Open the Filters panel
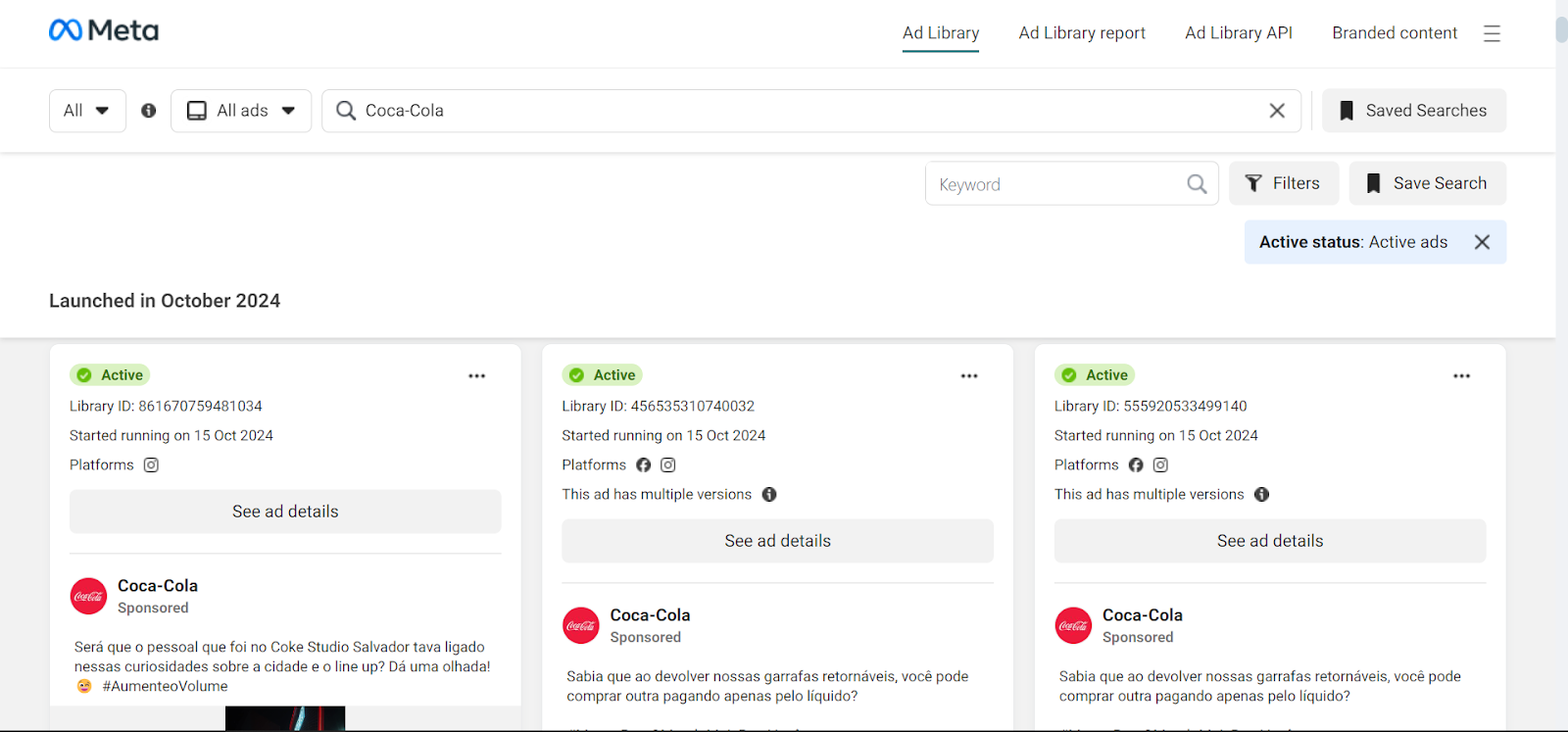The width and height of the screenshot is (1568, 732). [x=1283, y=183]
